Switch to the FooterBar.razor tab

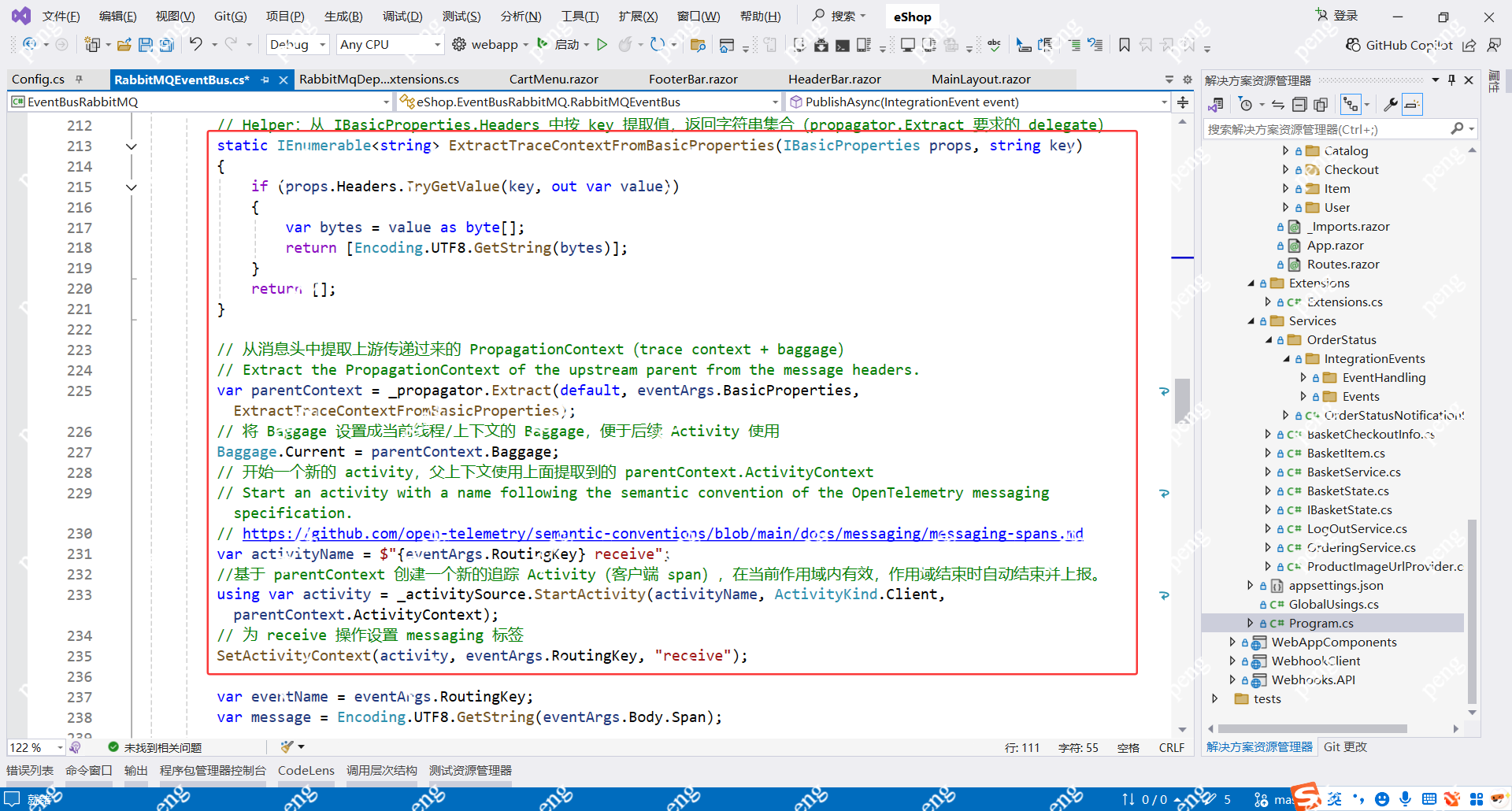[692, 79]
